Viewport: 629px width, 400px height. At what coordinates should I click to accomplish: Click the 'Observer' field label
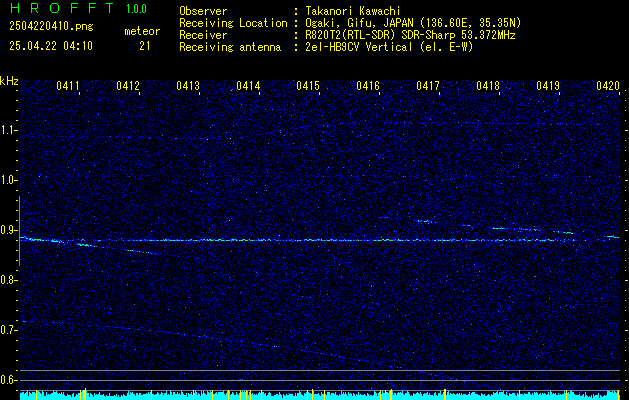tap(203, 11)
